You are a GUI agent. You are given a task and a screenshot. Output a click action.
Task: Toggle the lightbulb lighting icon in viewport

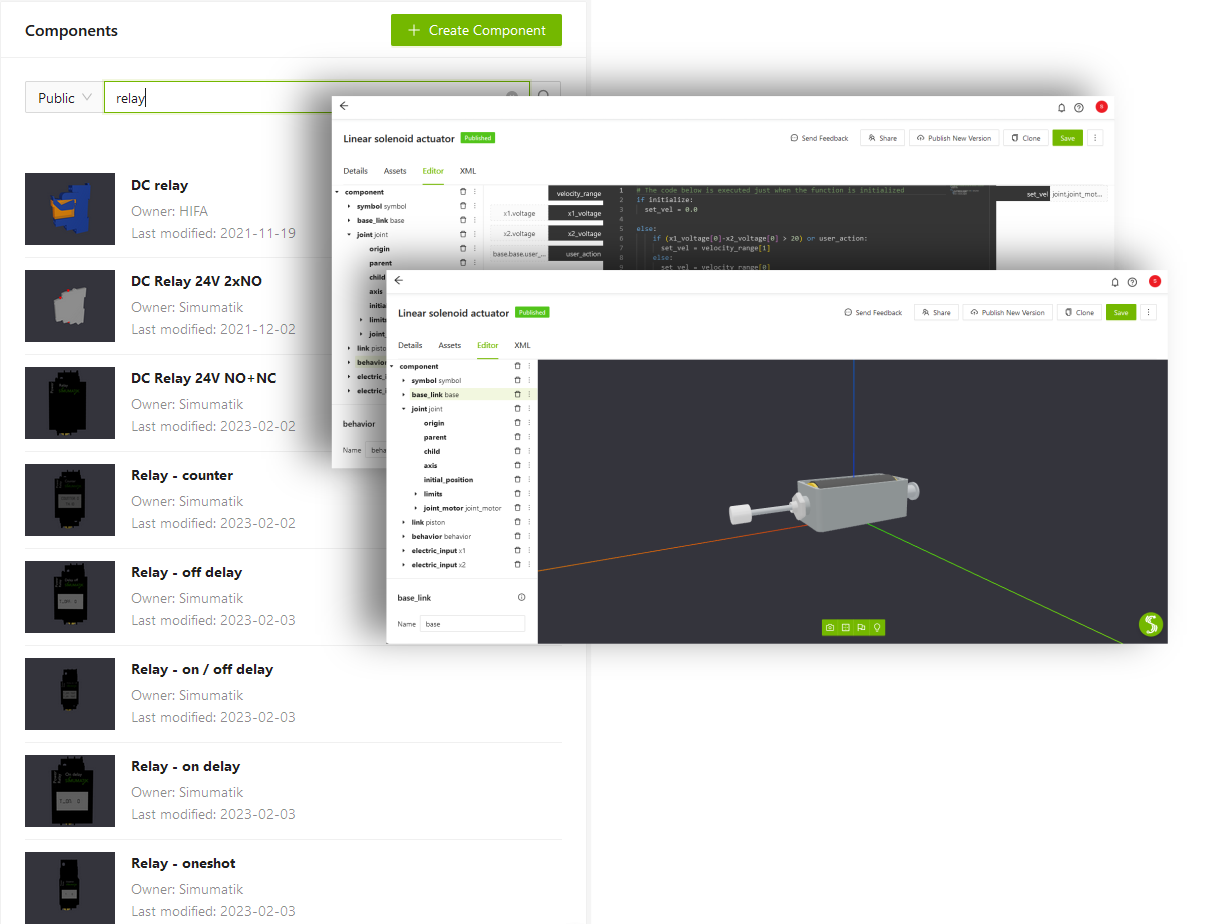[x=877, y=628]
